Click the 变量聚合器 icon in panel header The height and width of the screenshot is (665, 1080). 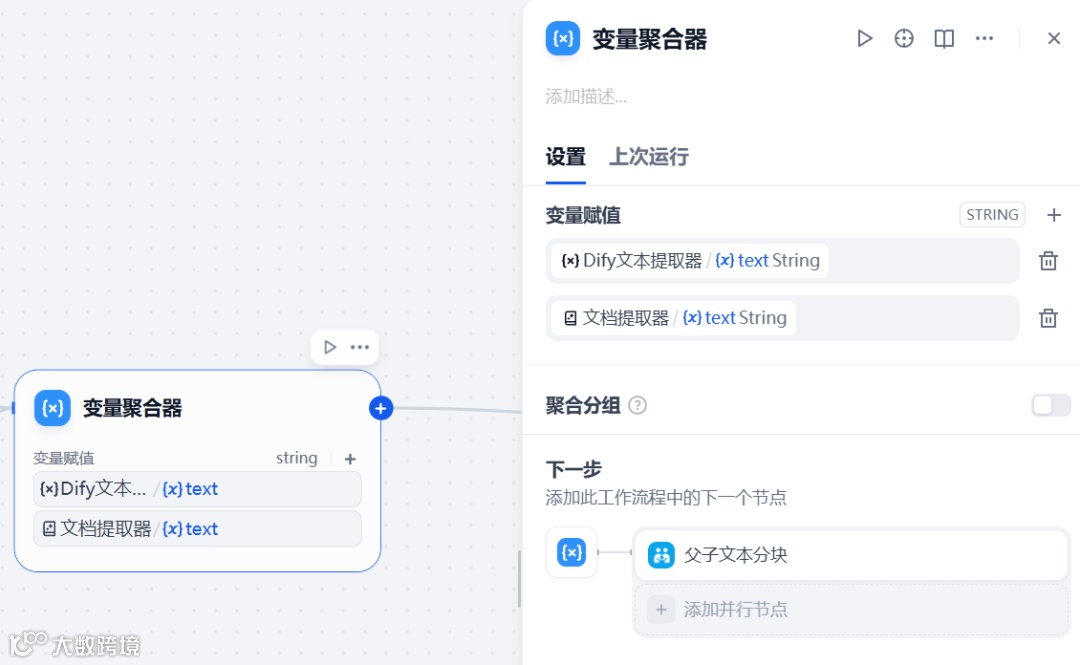pyautogui.click(x=563, y=39)
